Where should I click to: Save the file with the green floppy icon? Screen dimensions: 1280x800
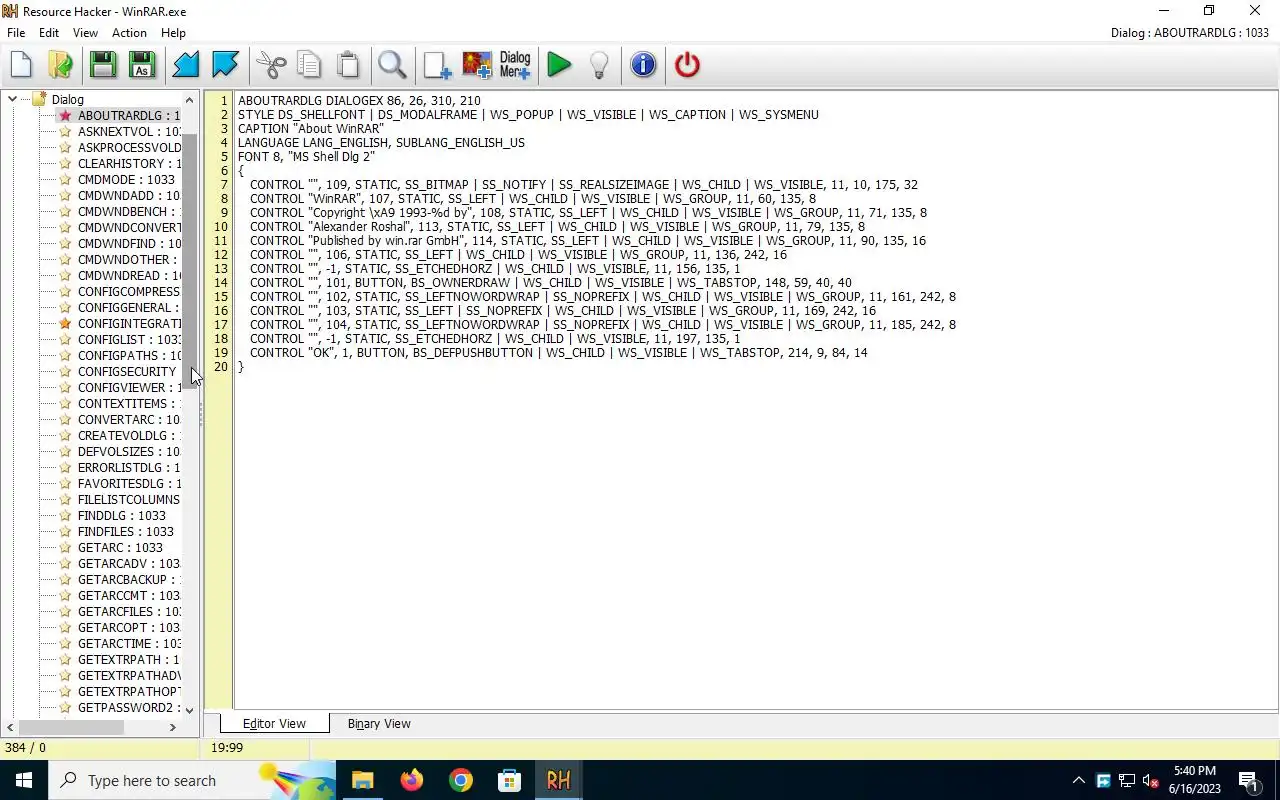[102, 65]
